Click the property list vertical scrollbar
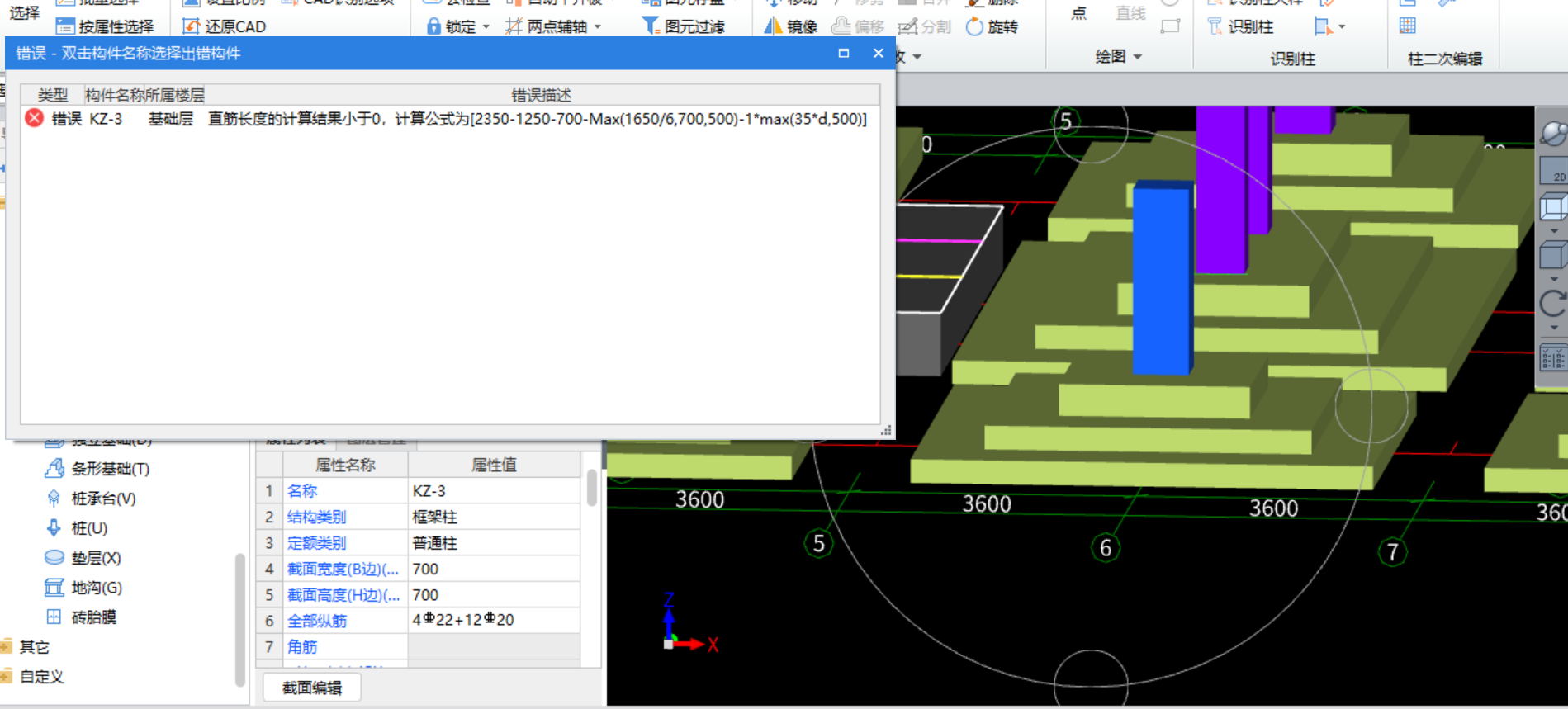The width and height of the screenshot is (1568, 709). [592, 488]
